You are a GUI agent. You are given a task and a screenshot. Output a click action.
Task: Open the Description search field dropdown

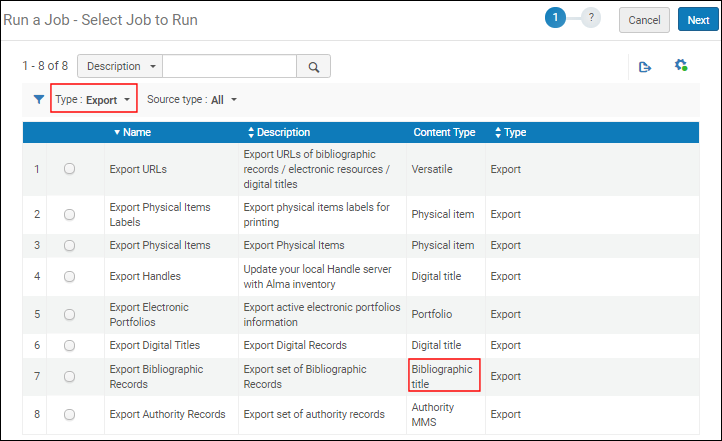click(x=120, y=67)
